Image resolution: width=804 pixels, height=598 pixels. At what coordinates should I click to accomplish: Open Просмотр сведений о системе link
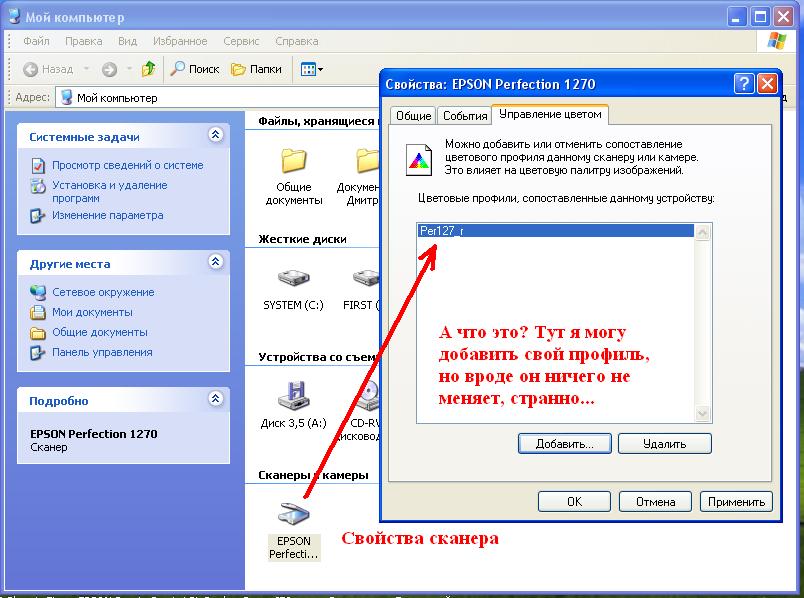pyautogui.click(x=128, y=165)
